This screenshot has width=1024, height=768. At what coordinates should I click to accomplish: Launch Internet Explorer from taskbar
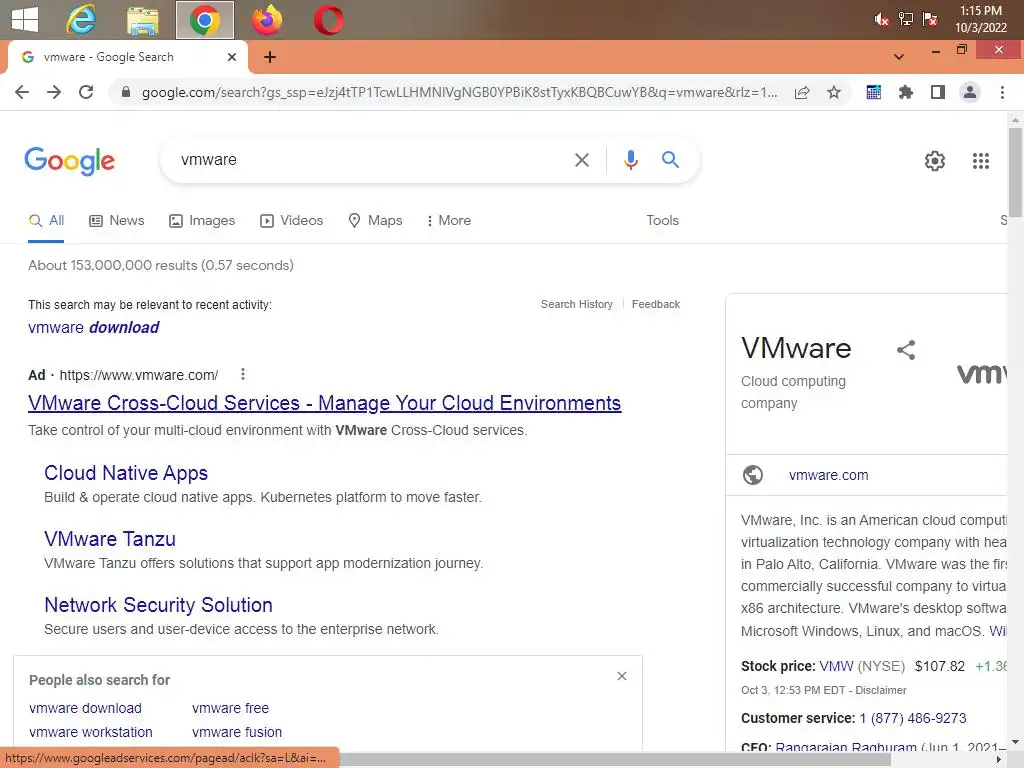pos(82,20)
